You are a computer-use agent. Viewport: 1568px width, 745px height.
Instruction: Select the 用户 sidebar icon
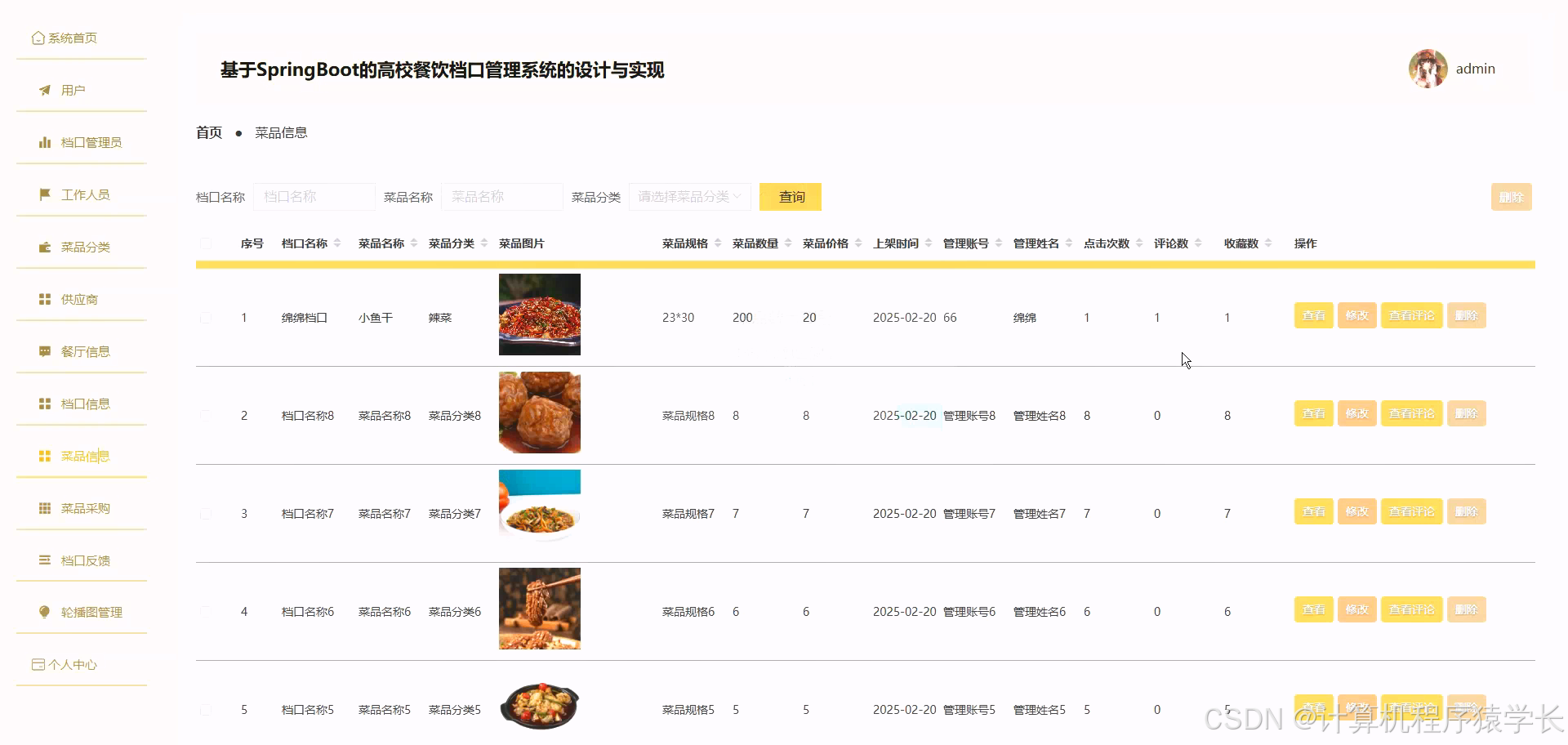[45, 90]
